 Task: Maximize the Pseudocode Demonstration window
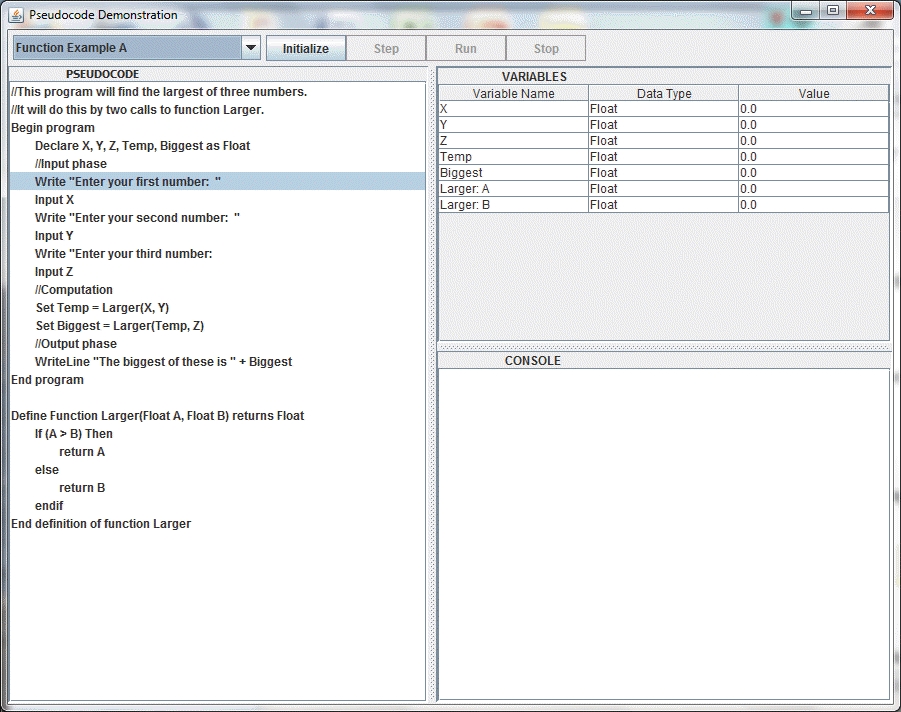pos(832,11)
